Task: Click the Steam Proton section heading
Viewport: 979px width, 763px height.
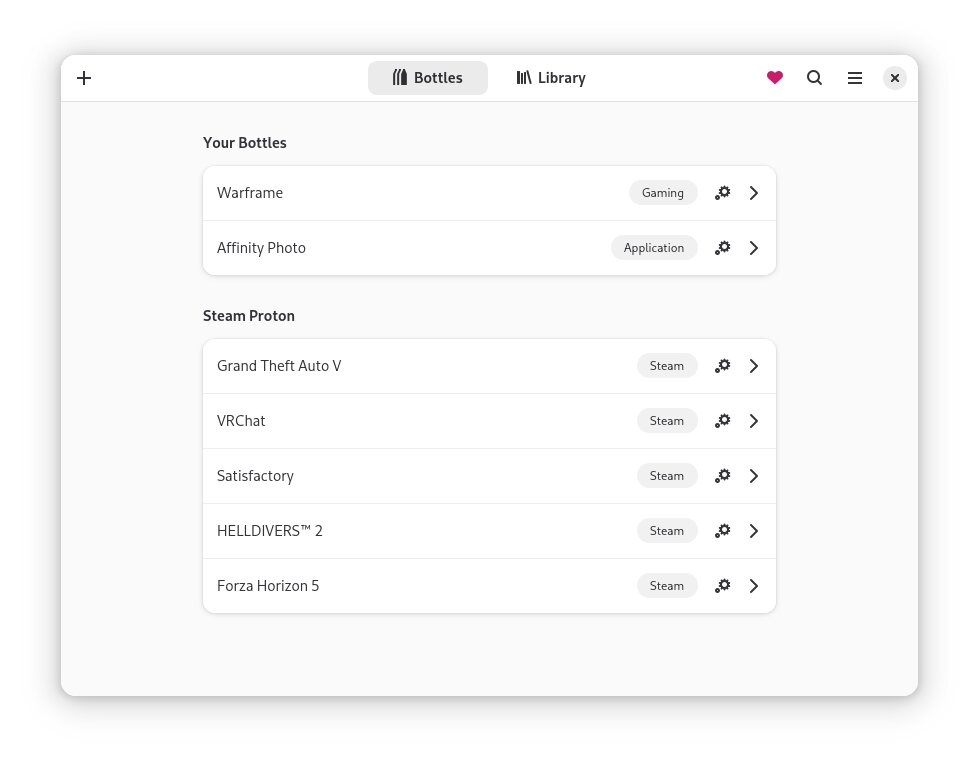Action: click(x=248, y=316)
